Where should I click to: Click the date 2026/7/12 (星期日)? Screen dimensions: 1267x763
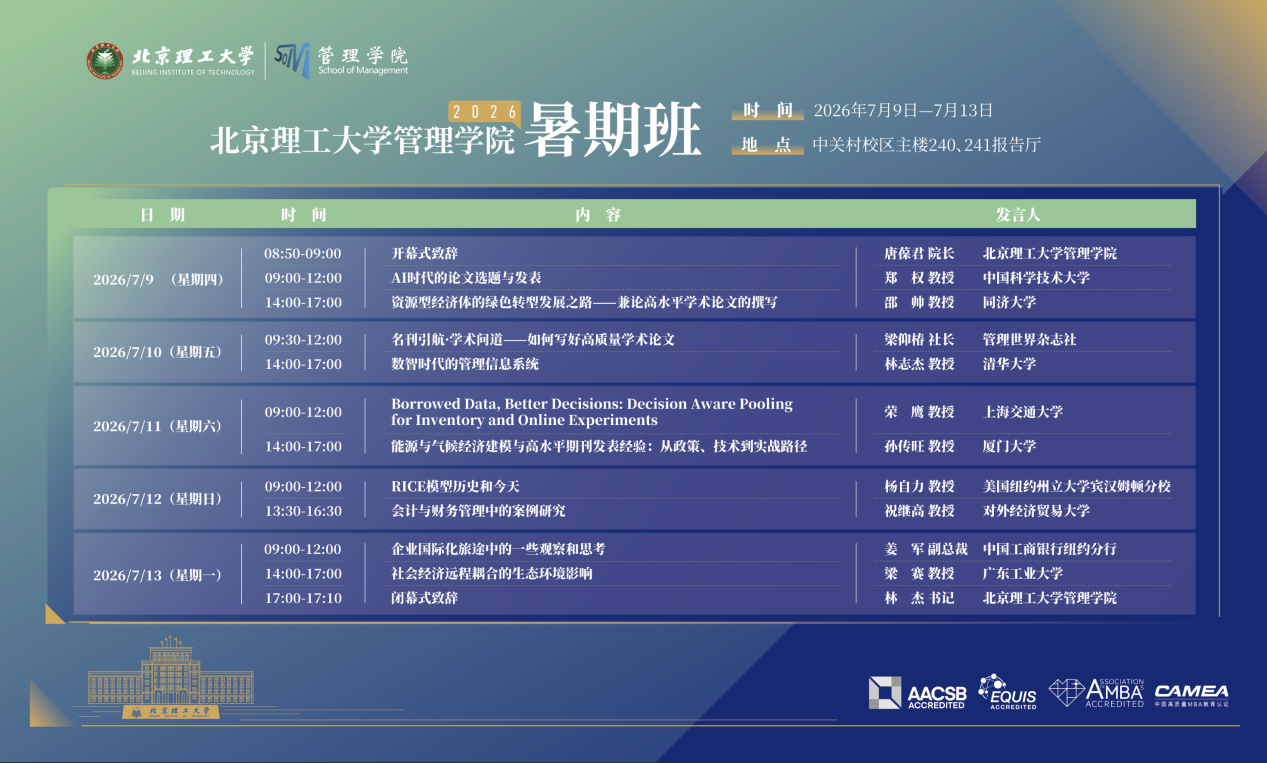[x=156, y=498]
